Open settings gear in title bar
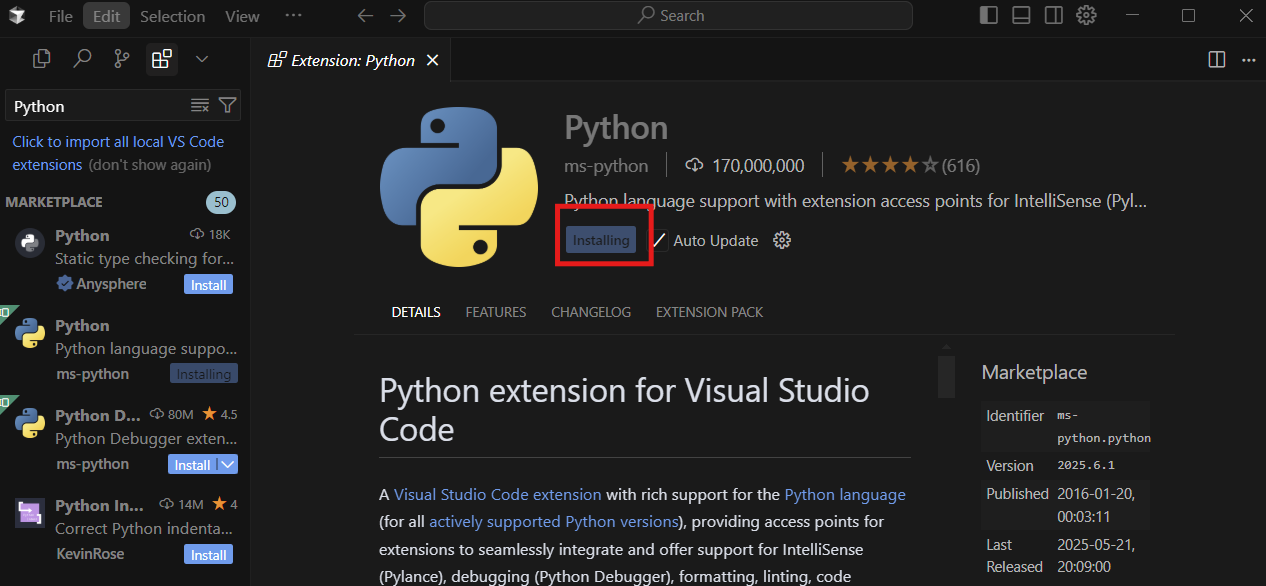Screen dimensions: 1266x586 coord(1086,16)
